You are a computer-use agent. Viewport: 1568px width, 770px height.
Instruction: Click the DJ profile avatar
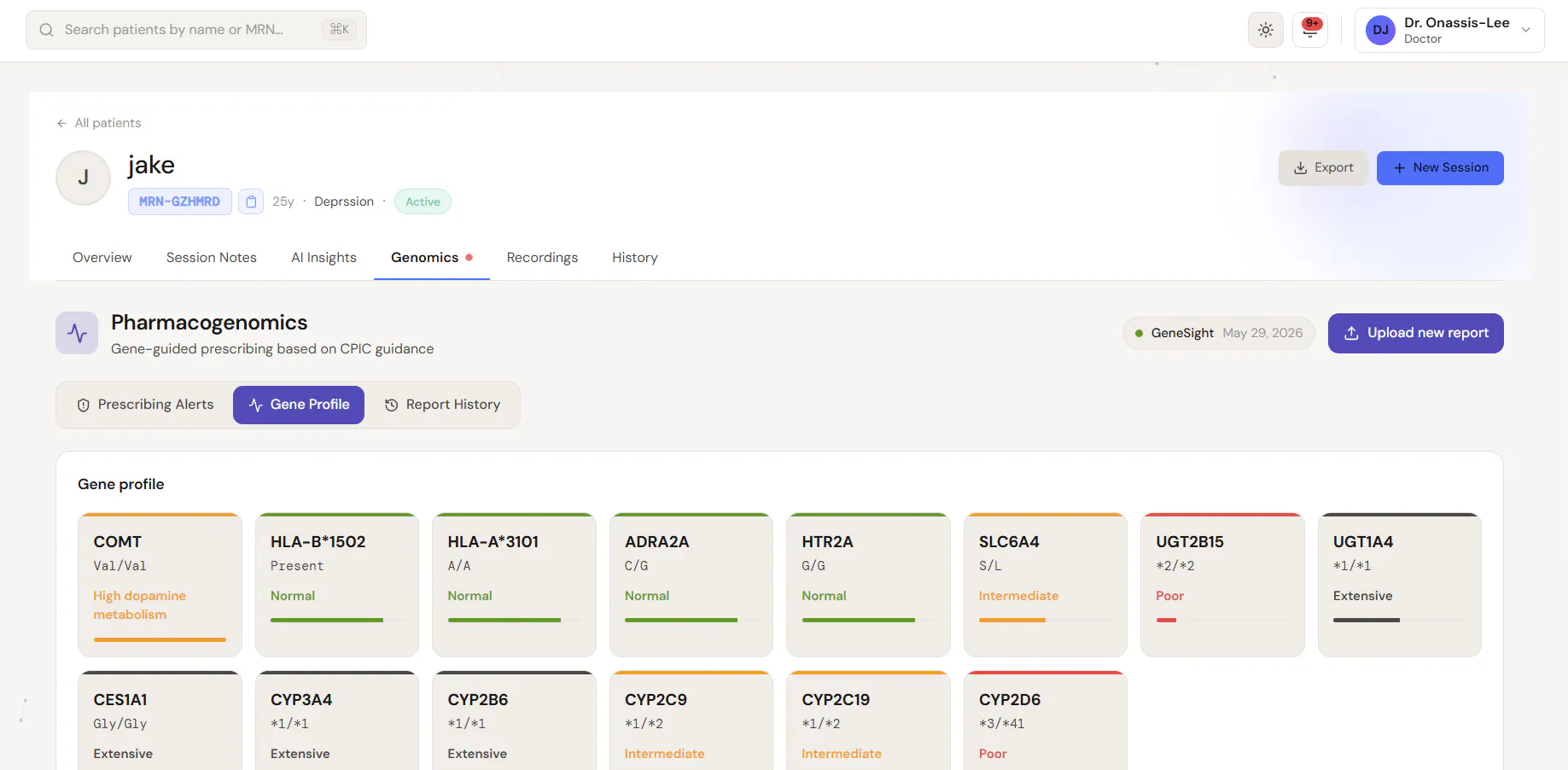[1380, 30]
